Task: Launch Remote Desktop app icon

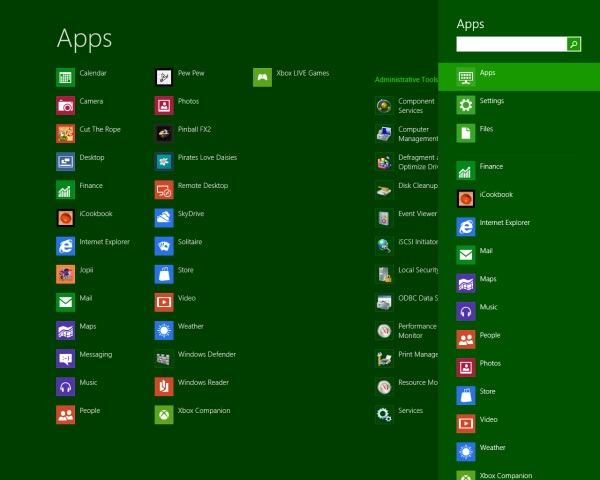Action: click(164, 190)
